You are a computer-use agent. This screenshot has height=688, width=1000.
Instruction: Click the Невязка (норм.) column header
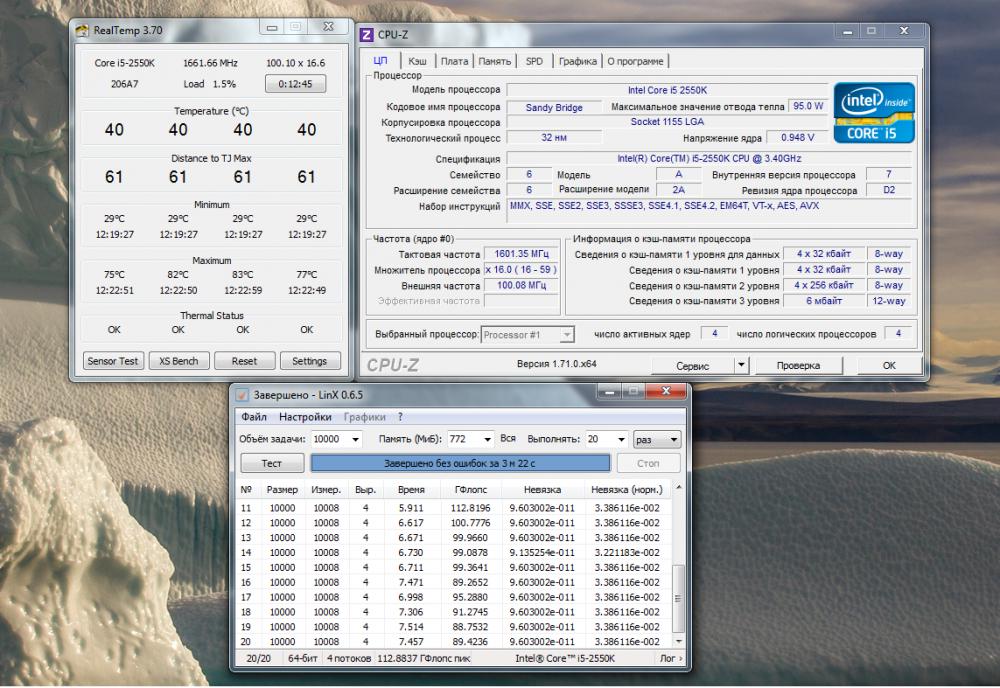click(627, 490)
